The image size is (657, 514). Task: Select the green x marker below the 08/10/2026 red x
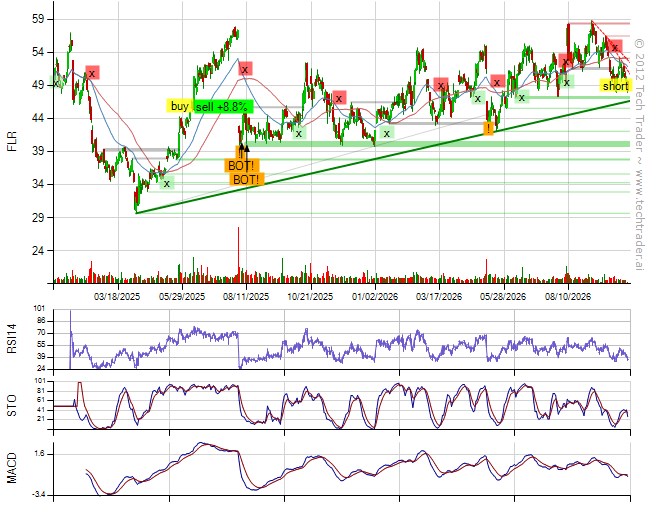(x=567, y=82)
